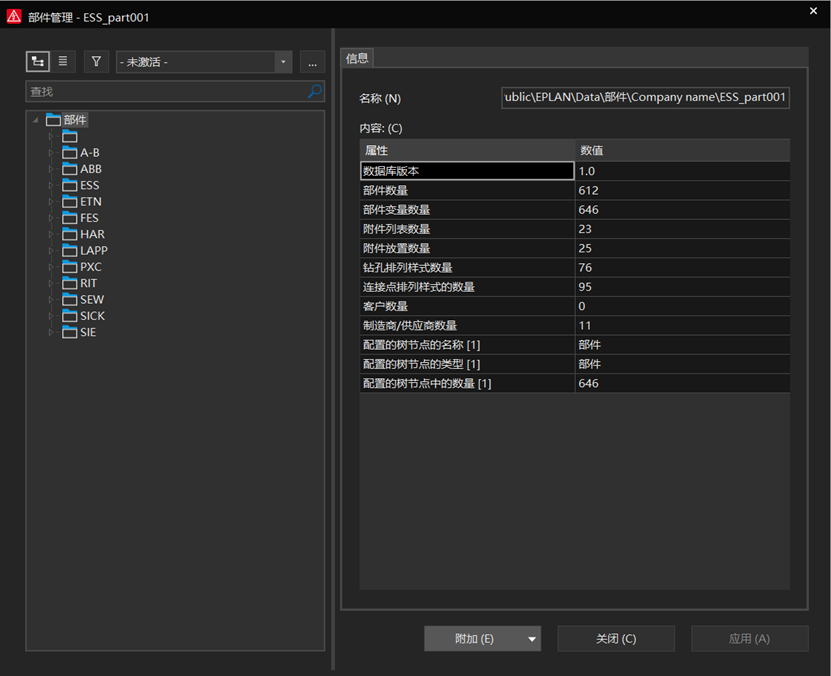831x676 pixels.
Task: Select the ESS folder icon
Action: pos(69,185)
